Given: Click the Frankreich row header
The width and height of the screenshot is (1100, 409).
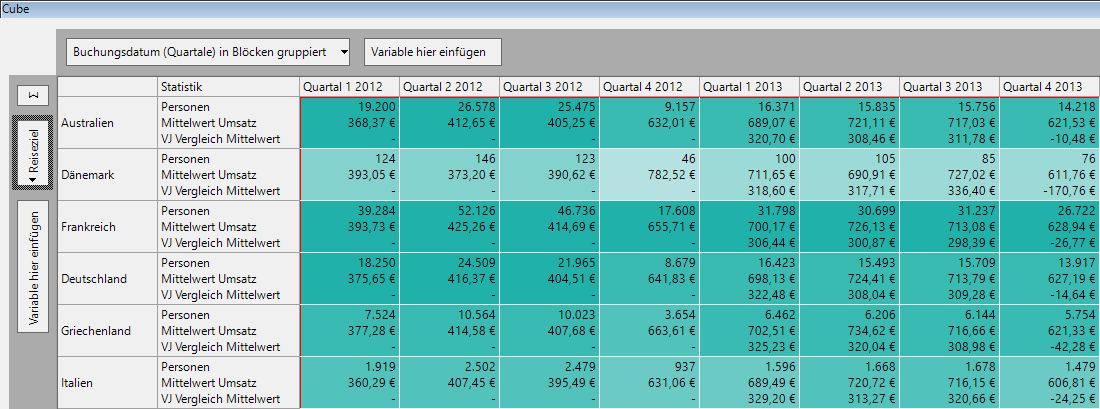Looking at the screenshot, I should point(107,226).
